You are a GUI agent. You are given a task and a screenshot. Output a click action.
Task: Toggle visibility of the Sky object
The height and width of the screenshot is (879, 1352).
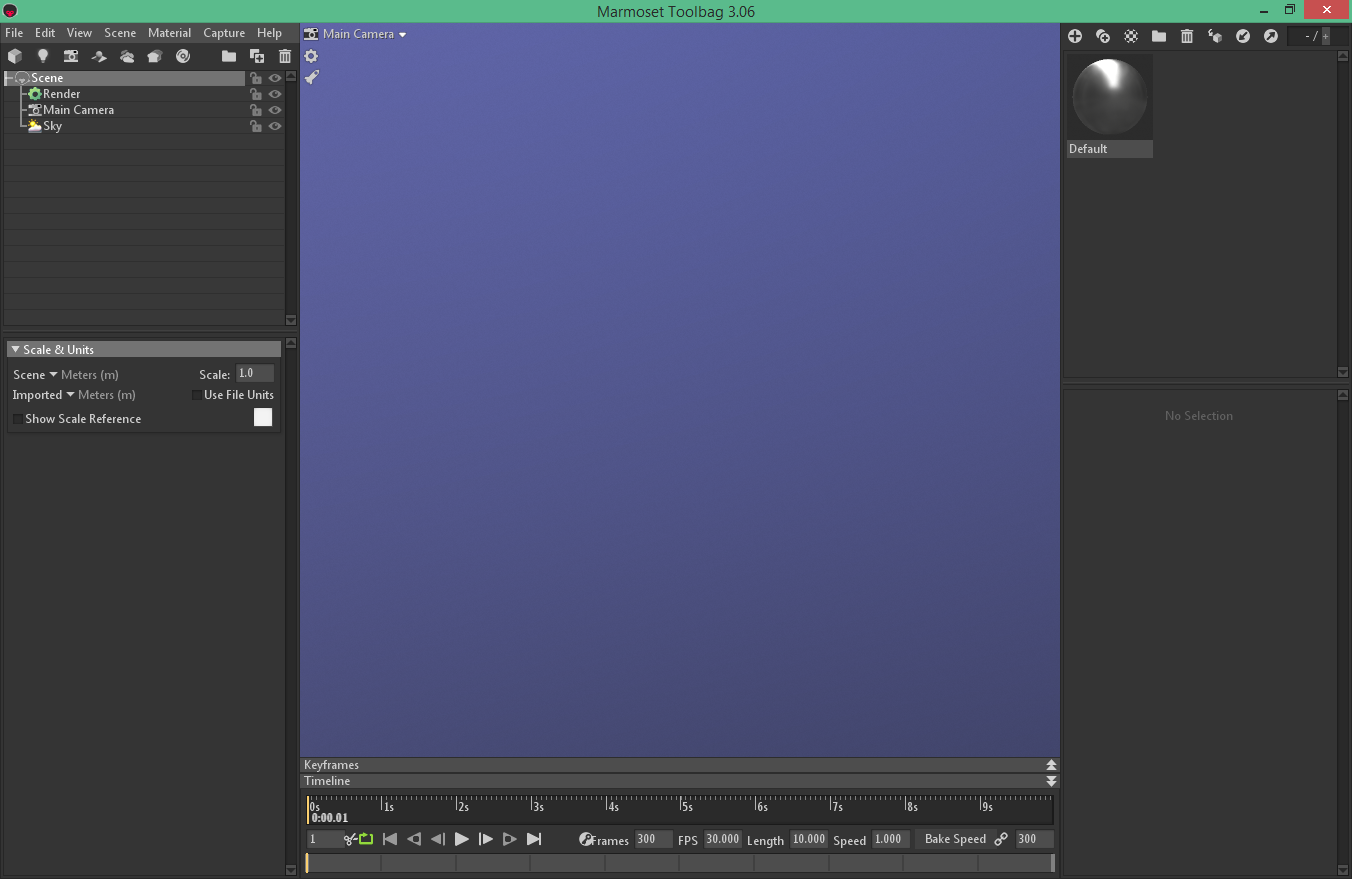point(275,126)
